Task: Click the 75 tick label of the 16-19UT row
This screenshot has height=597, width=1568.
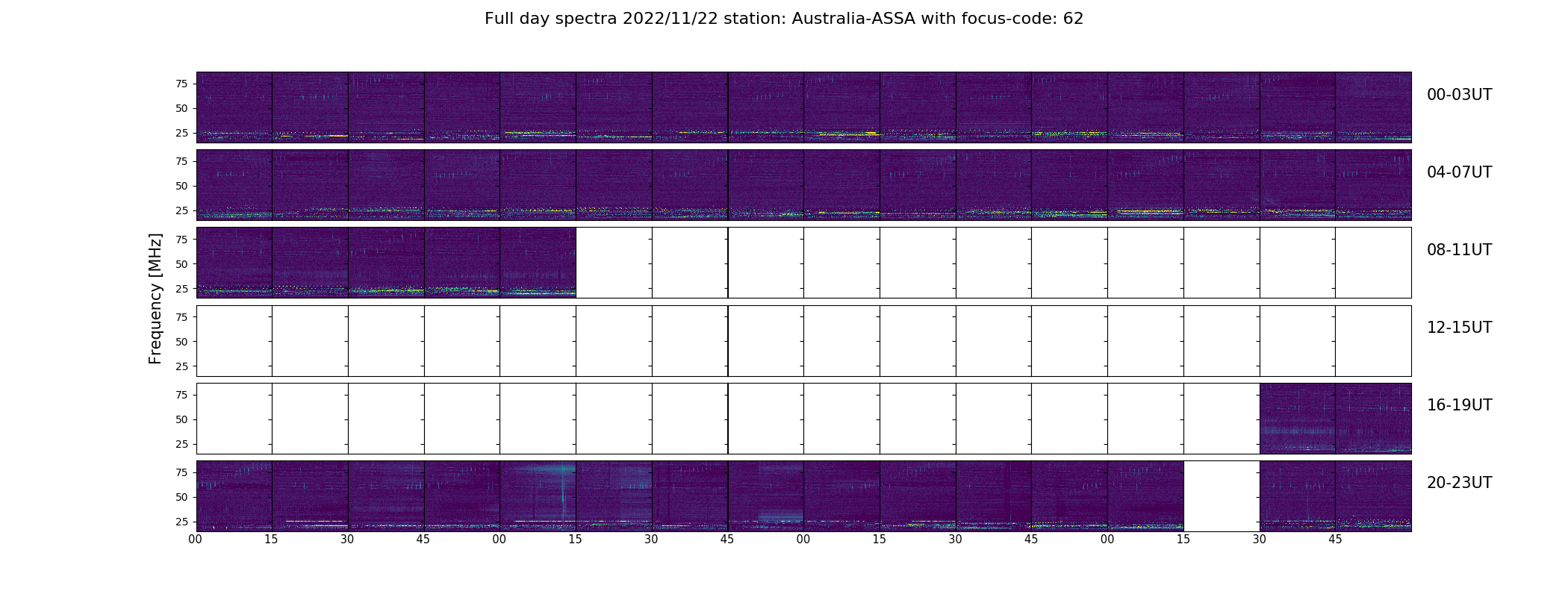Action: (181, 395)
